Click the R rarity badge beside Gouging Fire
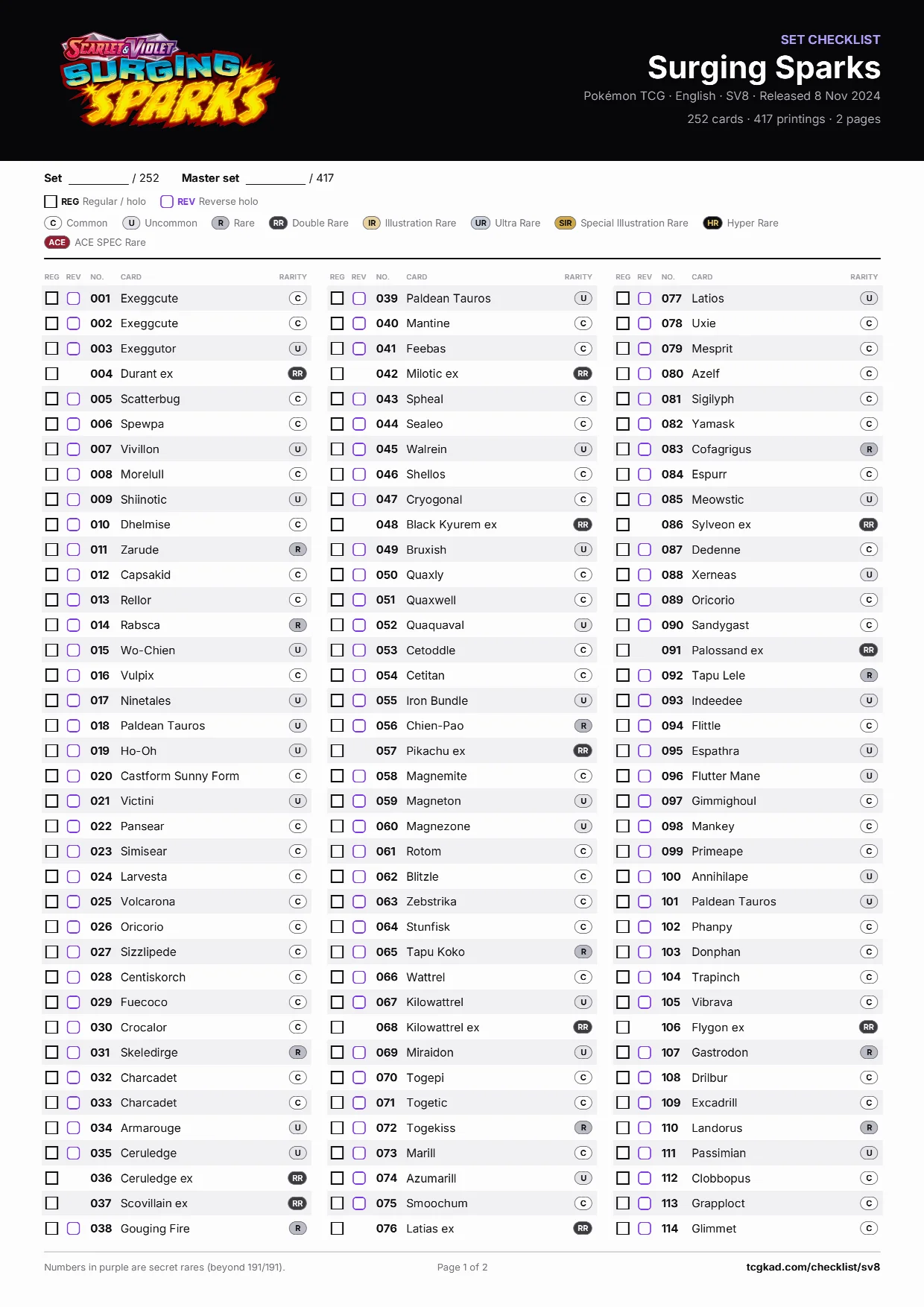Screen dimensions: 924x1307 tap(297, 1228)
